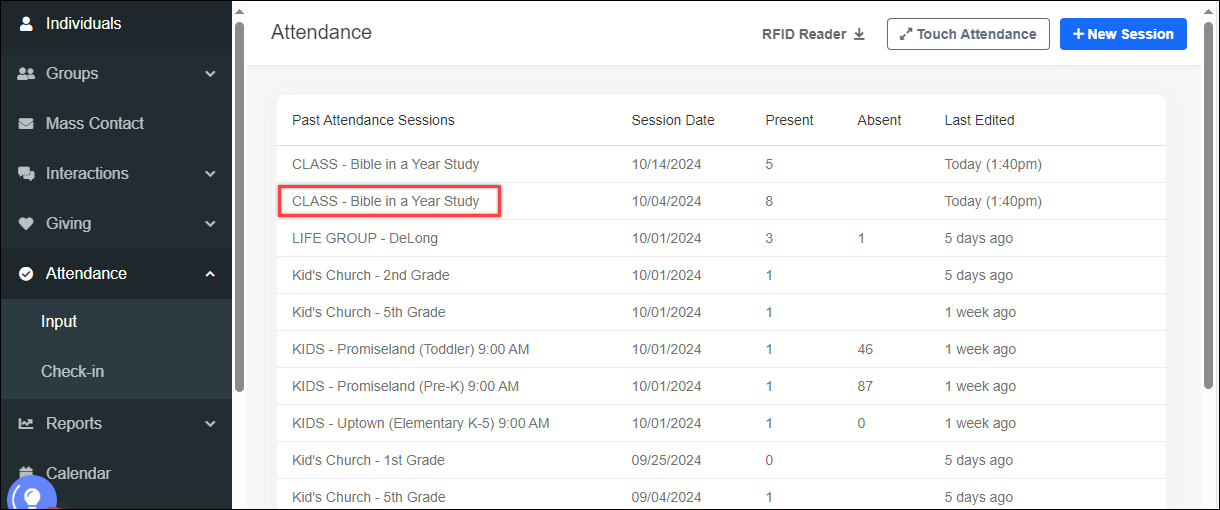Collapse the Attendance menu chevron

pos(210,273)
